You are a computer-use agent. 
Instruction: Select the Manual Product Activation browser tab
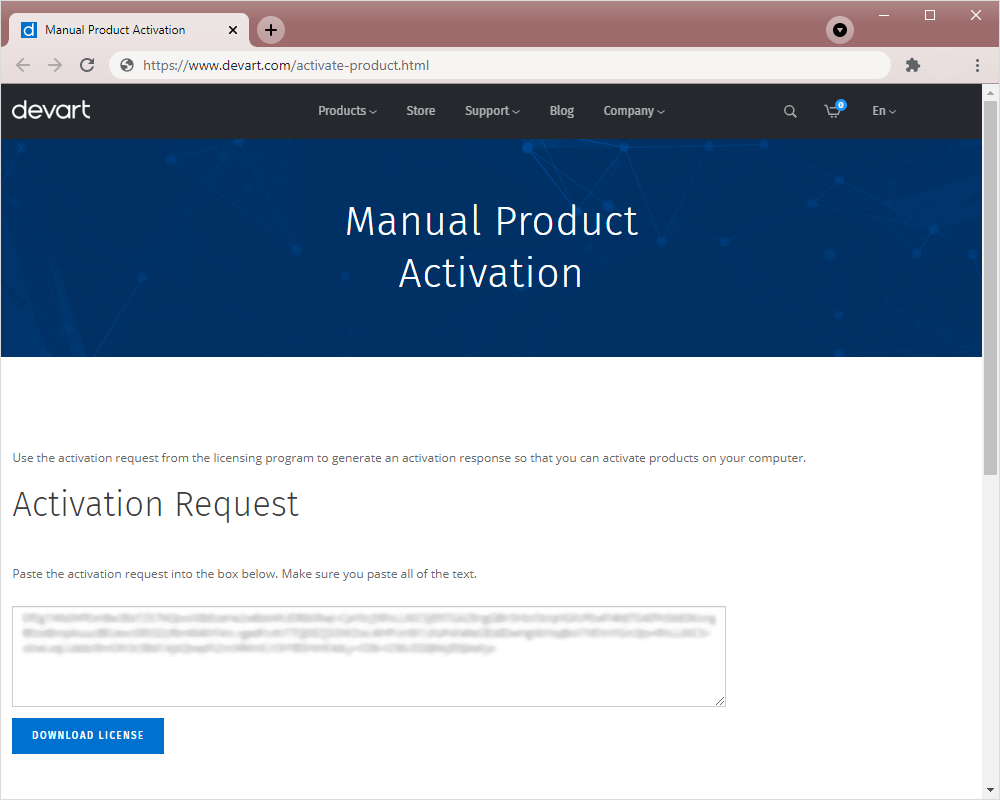click(128, 30)
